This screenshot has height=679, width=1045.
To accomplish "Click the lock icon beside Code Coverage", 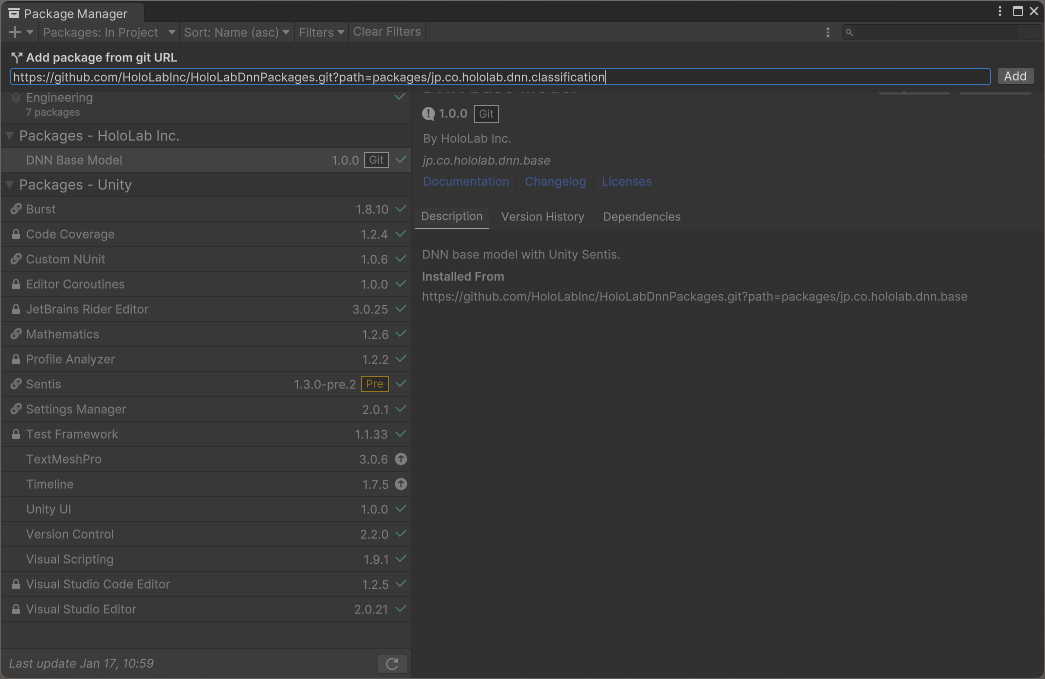I will [16, 234].
